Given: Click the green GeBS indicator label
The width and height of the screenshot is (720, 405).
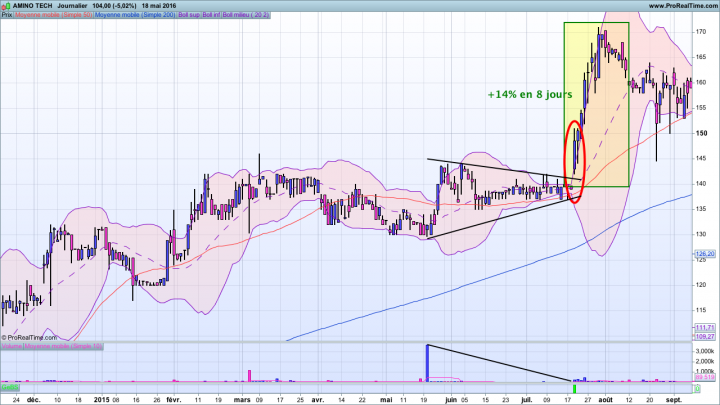Looking at the screenshot, I should [x=10, y=388].
